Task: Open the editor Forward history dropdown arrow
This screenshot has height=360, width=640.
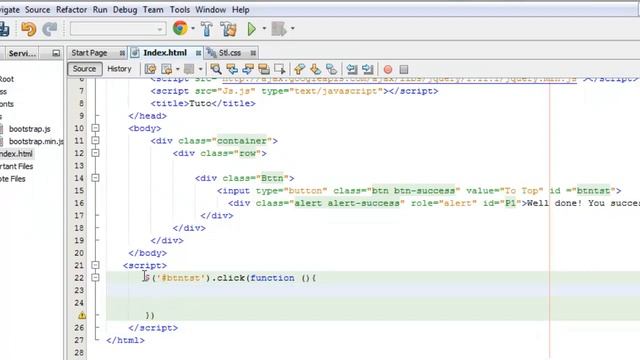Action: click(x=200, y=69)
